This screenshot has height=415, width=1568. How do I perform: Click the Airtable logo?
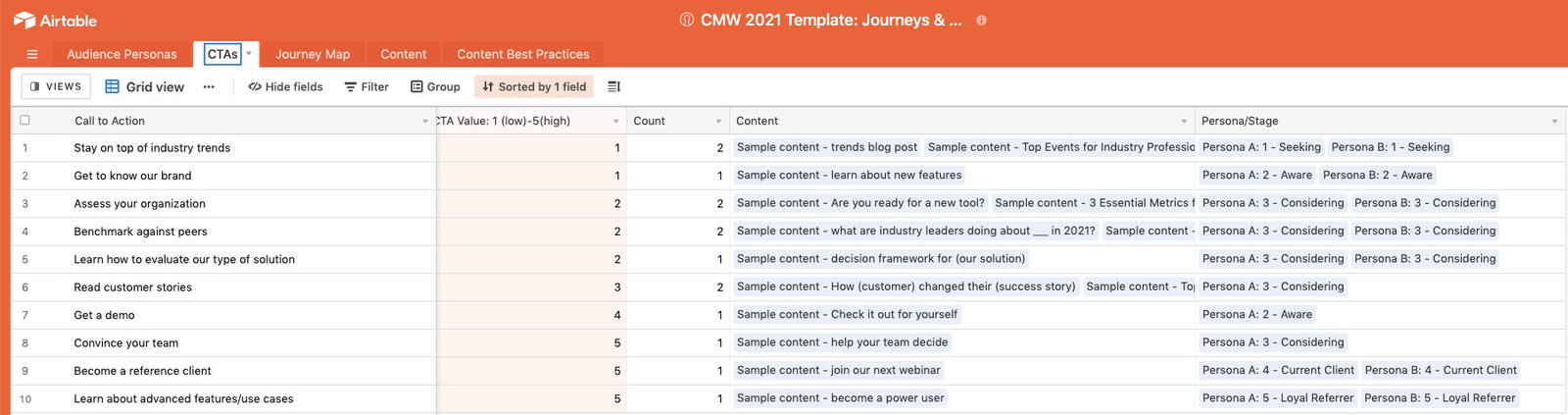click(55, 20)
